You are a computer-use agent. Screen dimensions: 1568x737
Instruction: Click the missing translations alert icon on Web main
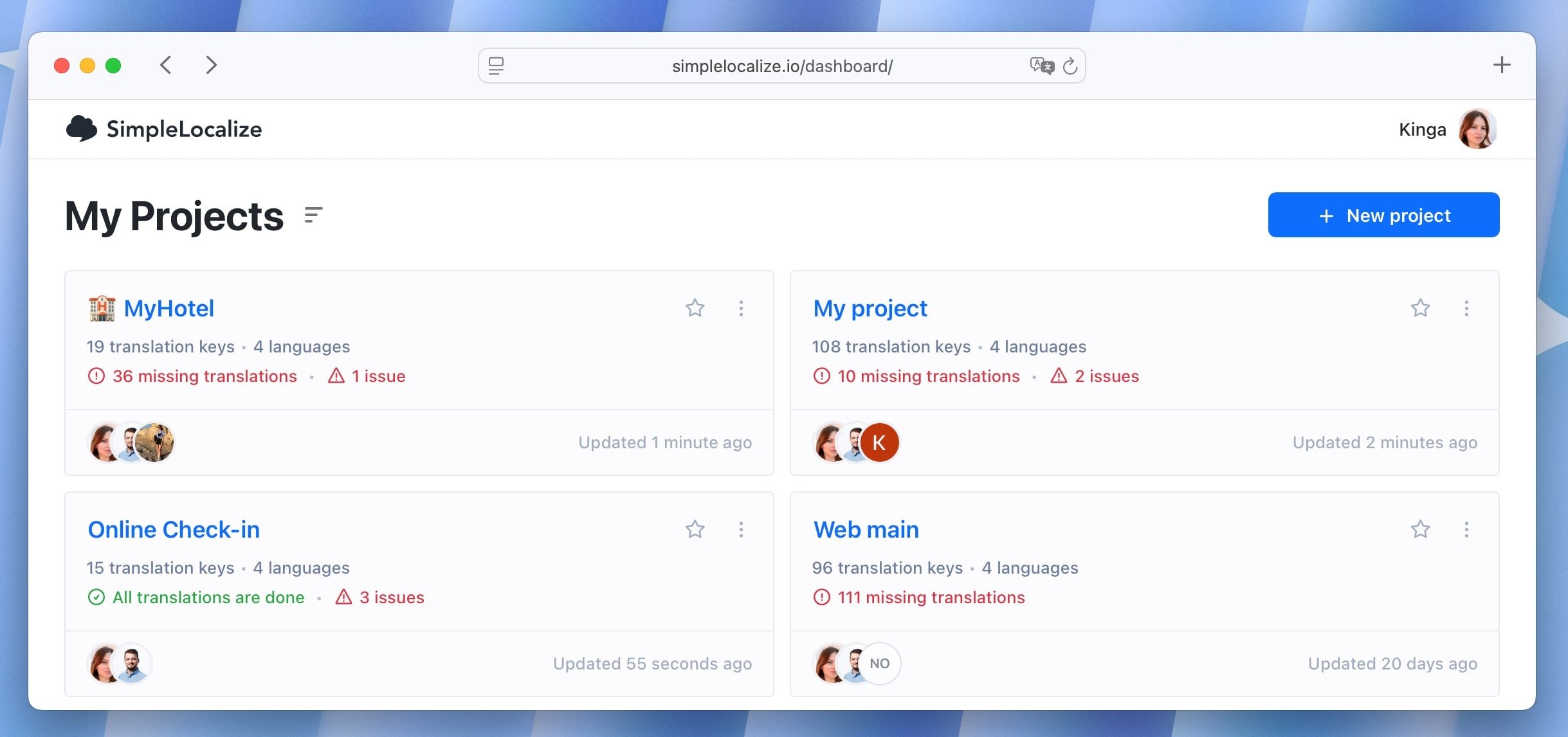(x=821, y=597)
